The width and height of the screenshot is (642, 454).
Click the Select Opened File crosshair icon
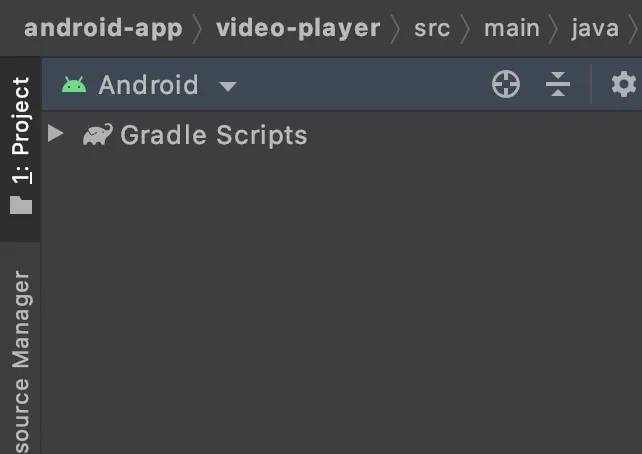(506, 85)
